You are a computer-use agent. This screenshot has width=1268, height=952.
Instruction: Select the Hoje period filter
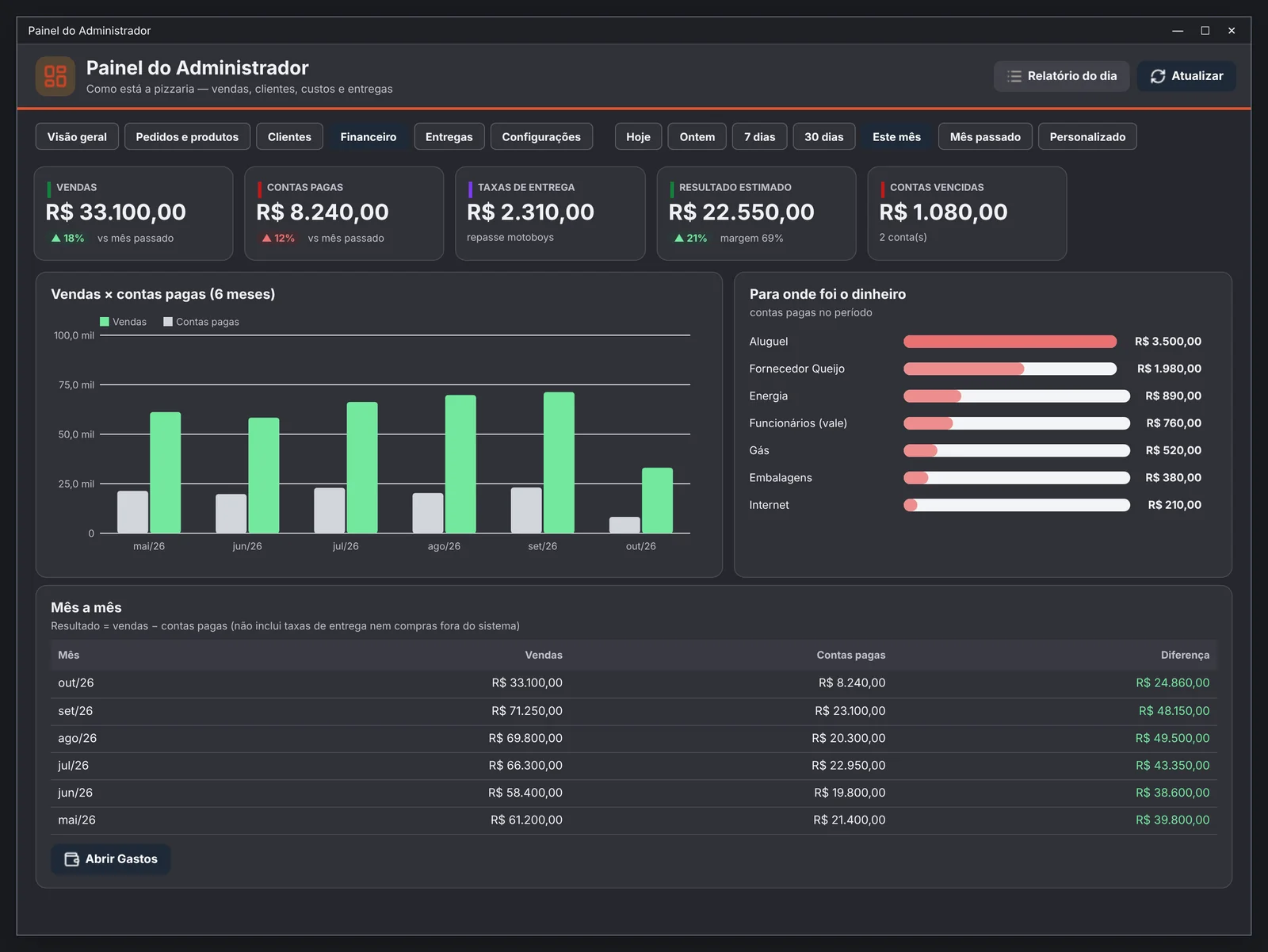click(638, 136)
